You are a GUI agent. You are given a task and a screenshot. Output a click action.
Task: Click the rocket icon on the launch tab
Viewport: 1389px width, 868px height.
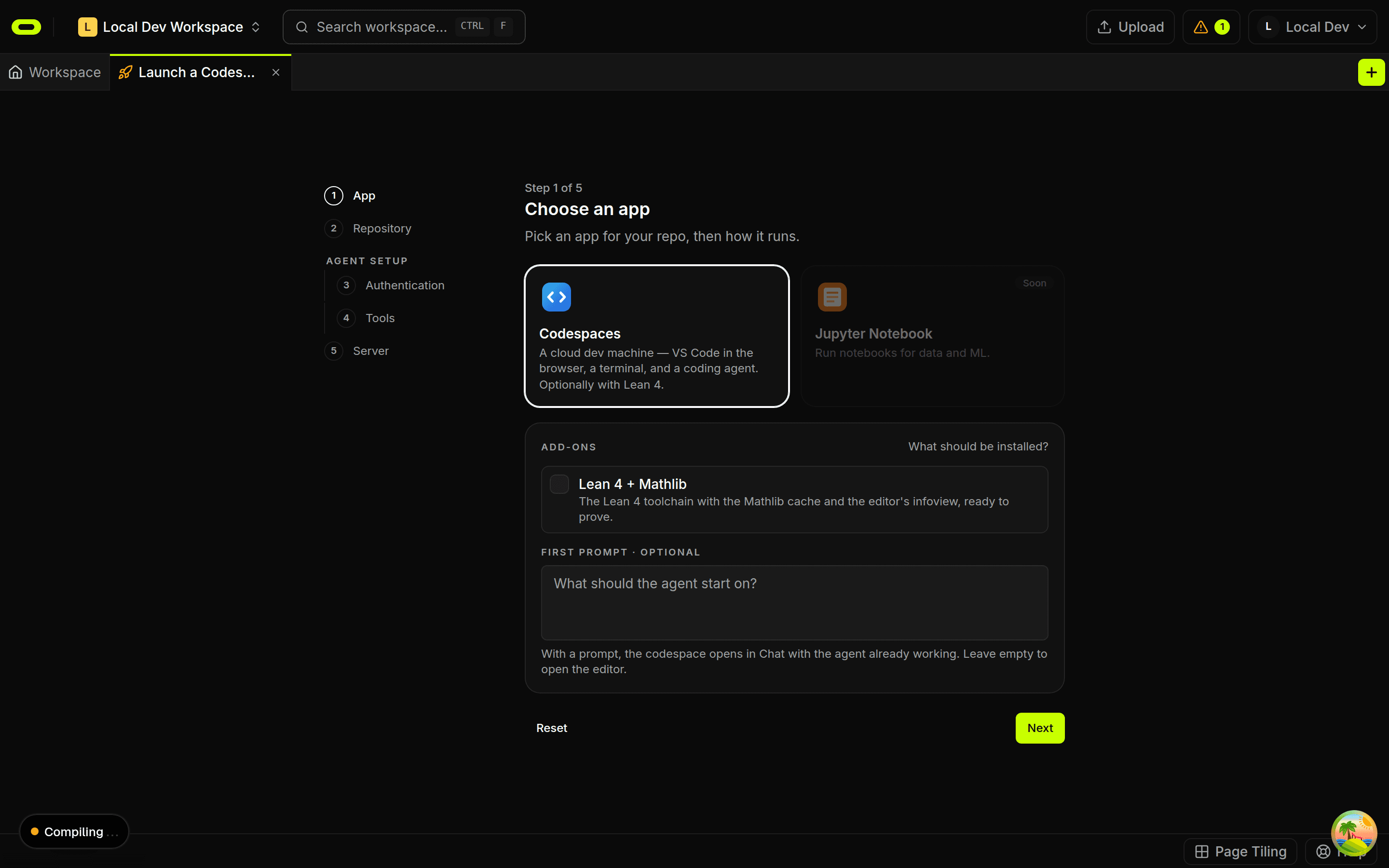coord(125,72)
